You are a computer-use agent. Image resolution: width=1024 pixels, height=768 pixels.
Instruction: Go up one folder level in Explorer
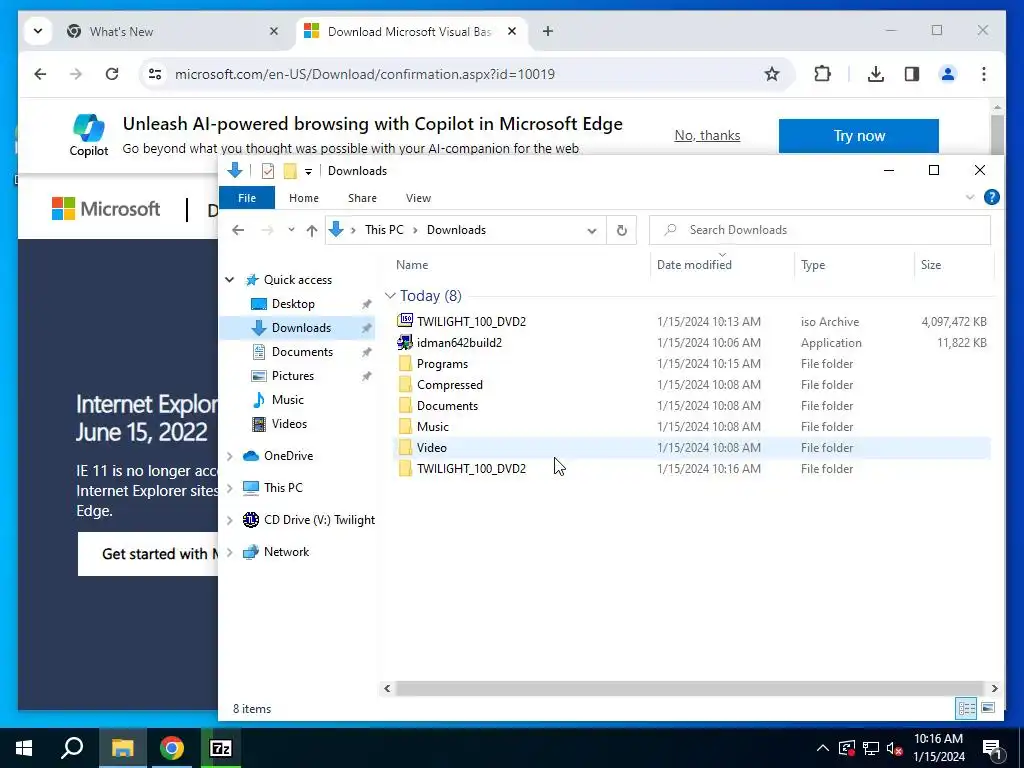(312, 230)
